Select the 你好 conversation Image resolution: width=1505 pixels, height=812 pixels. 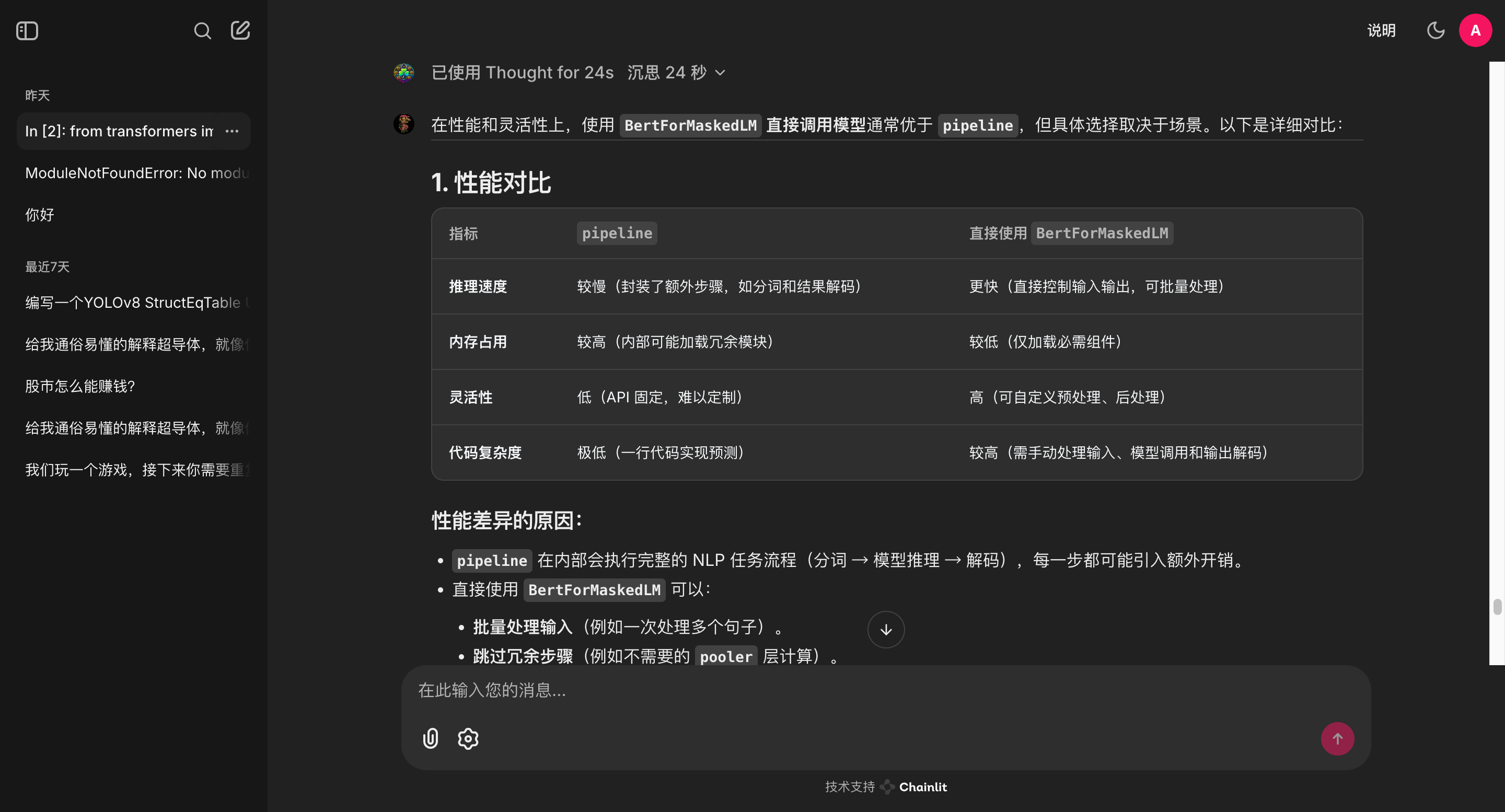[x=40, y=214]
